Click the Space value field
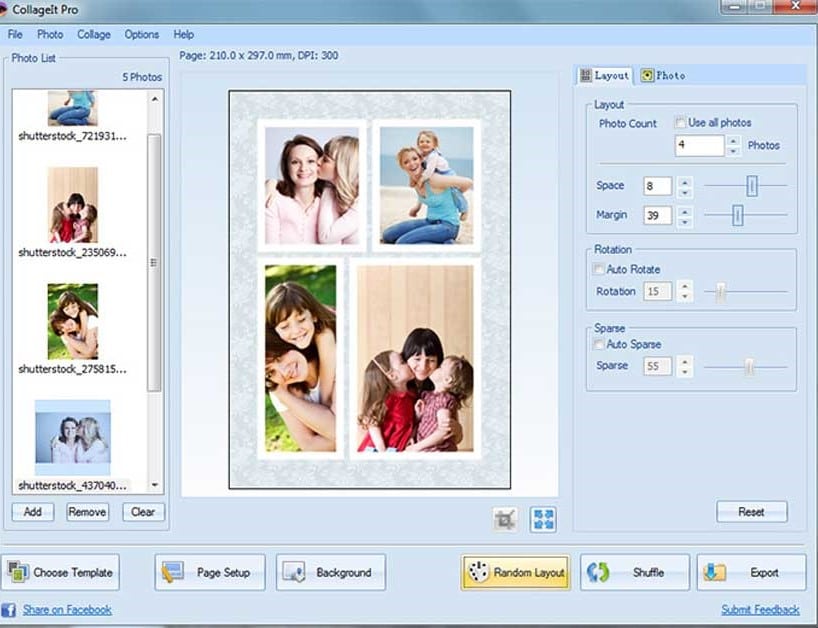The height and width of the screenshot is (628, 818). click(x=657, y=186)
